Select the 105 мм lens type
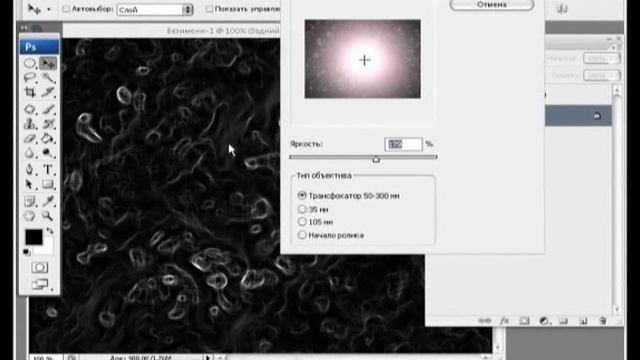Image resolution: width=640 pixels, height=360 pixels. pos(302,222)
